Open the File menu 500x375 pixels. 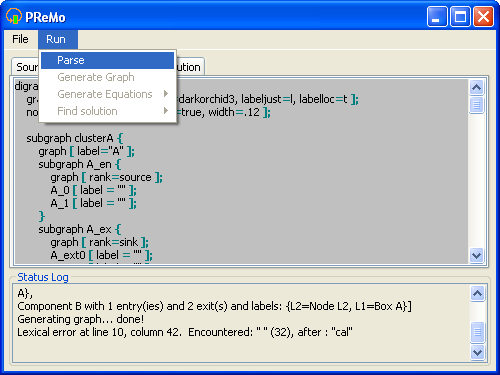[20, 39]
